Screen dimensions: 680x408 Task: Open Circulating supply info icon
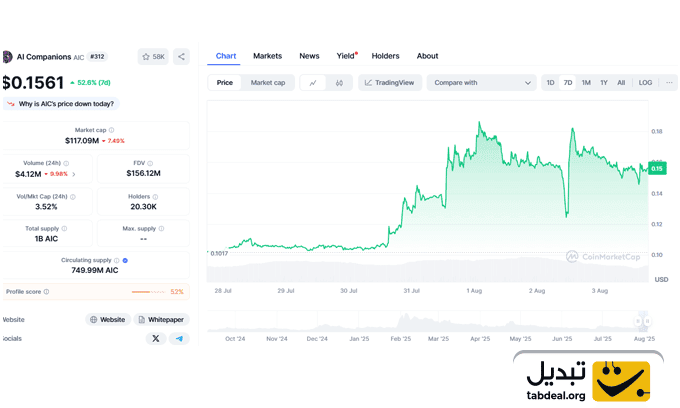(x=117, y=261)
